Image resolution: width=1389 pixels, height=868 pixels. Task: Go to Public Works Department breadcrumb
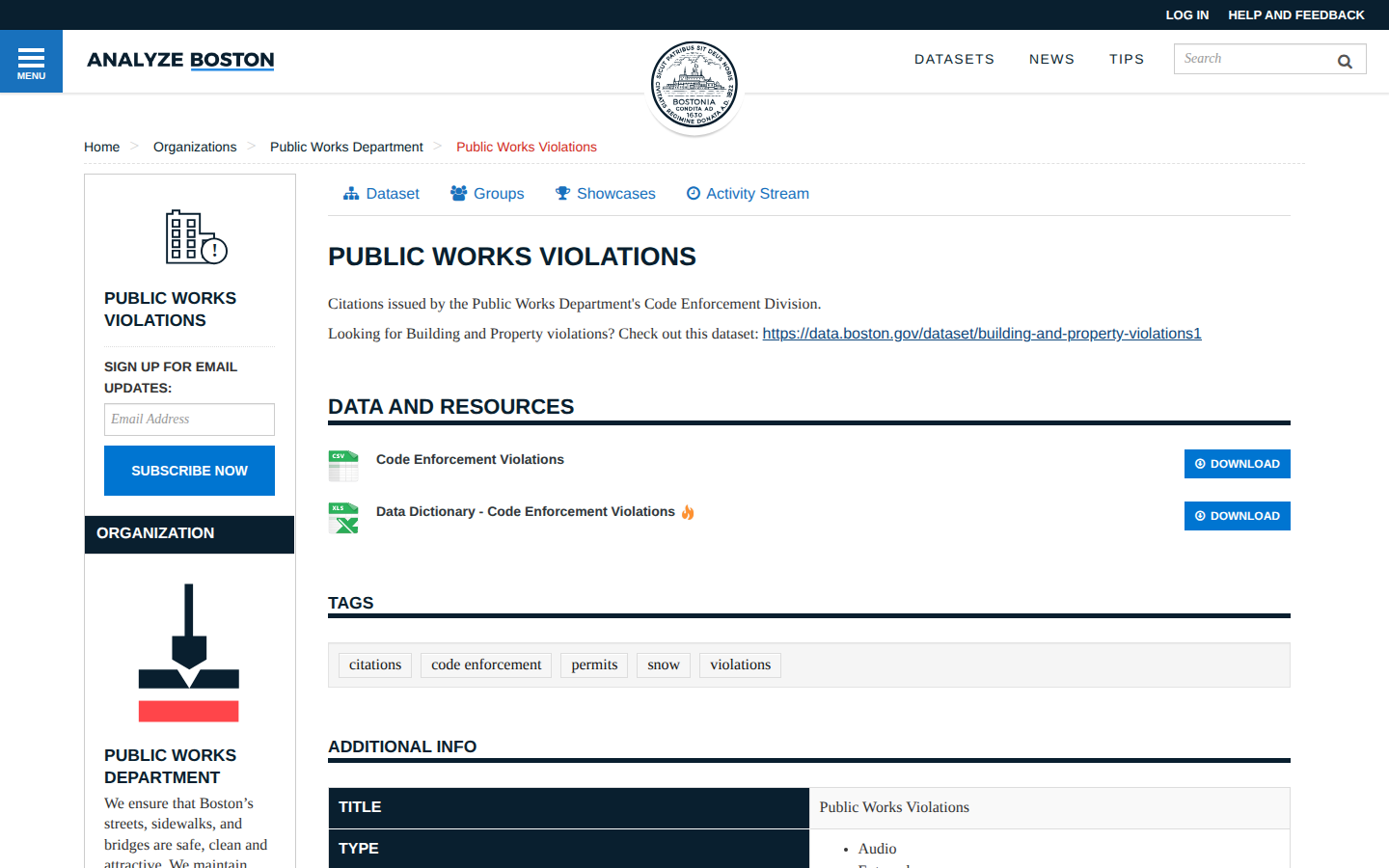(x=346, y=147)
